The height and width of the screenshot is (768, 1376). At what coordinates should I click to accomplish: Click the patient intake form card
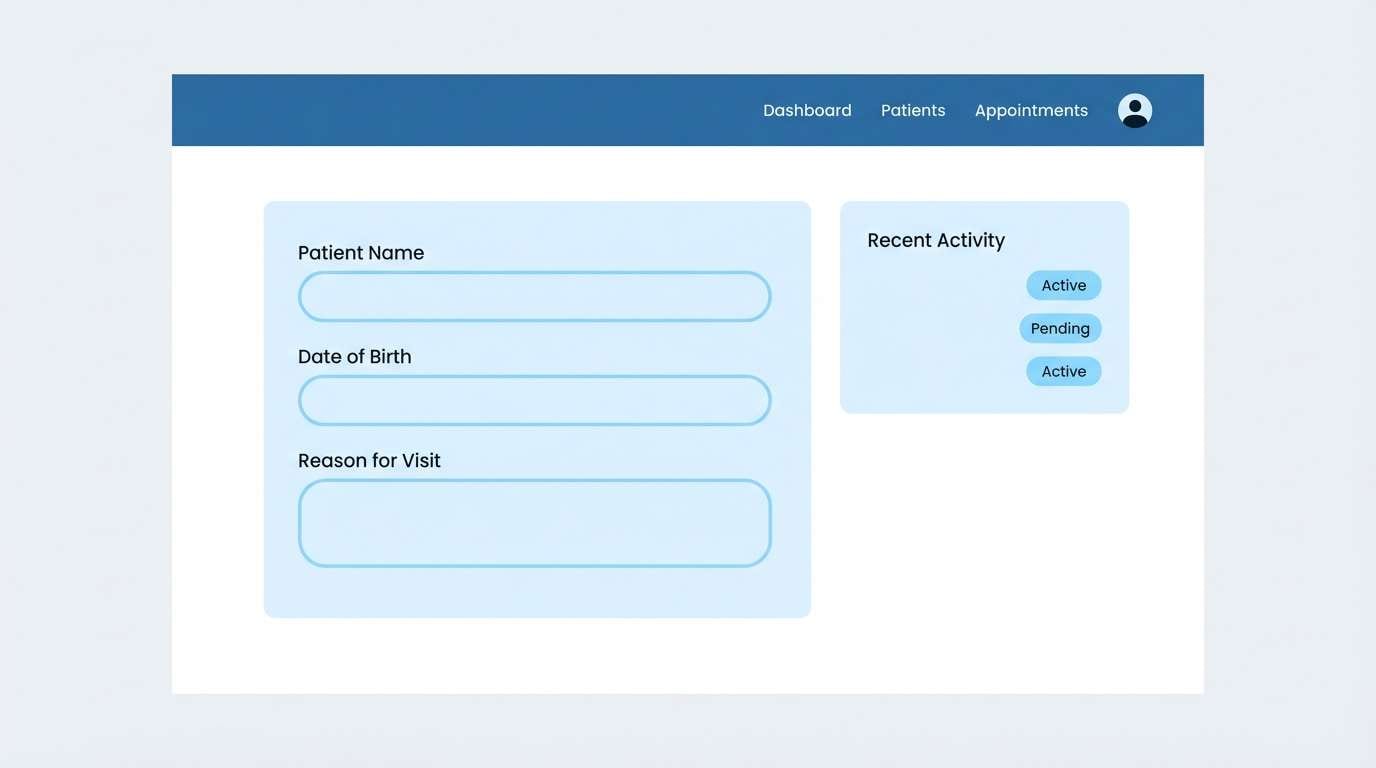click(537, 590)
